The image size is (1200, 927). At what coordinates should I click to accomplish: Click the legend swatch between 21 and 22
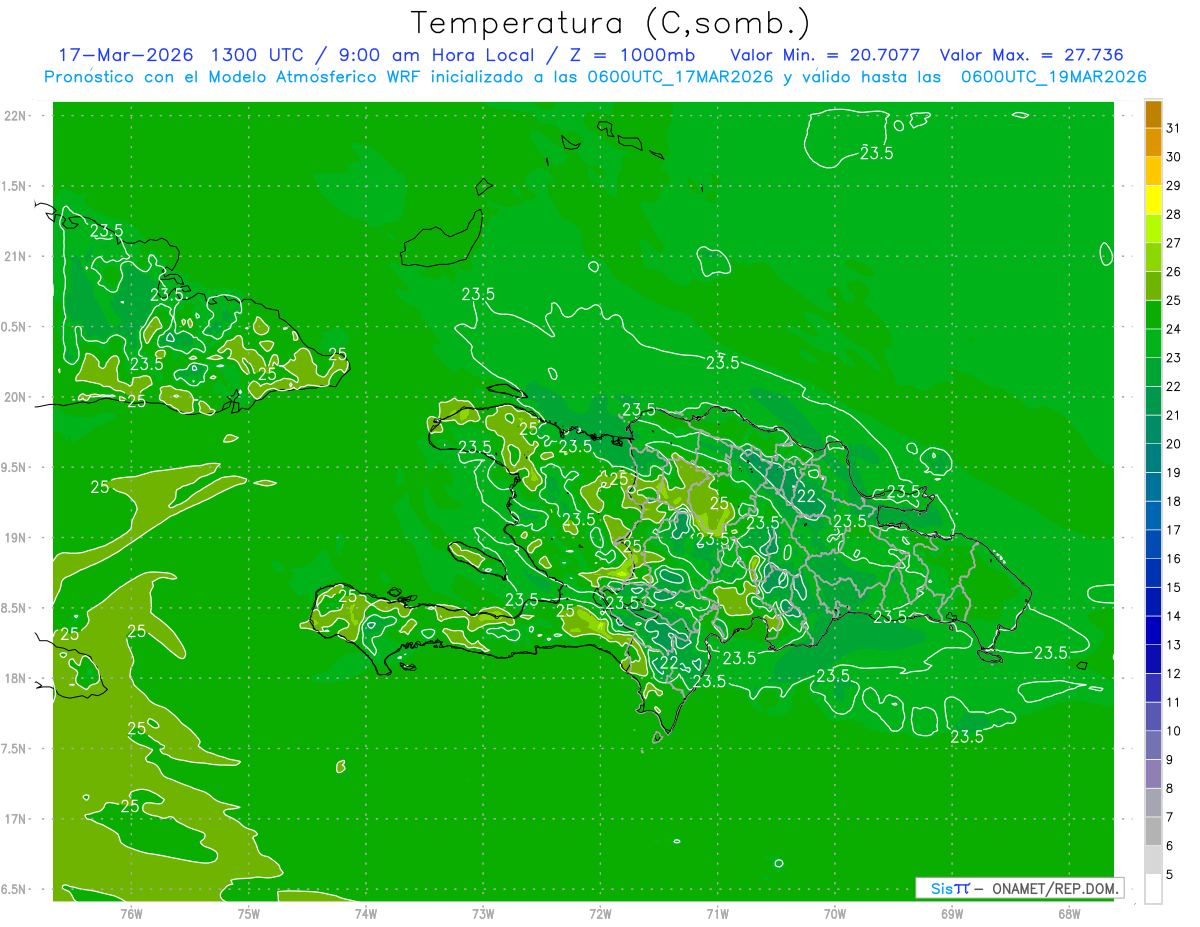[1153, 401]
